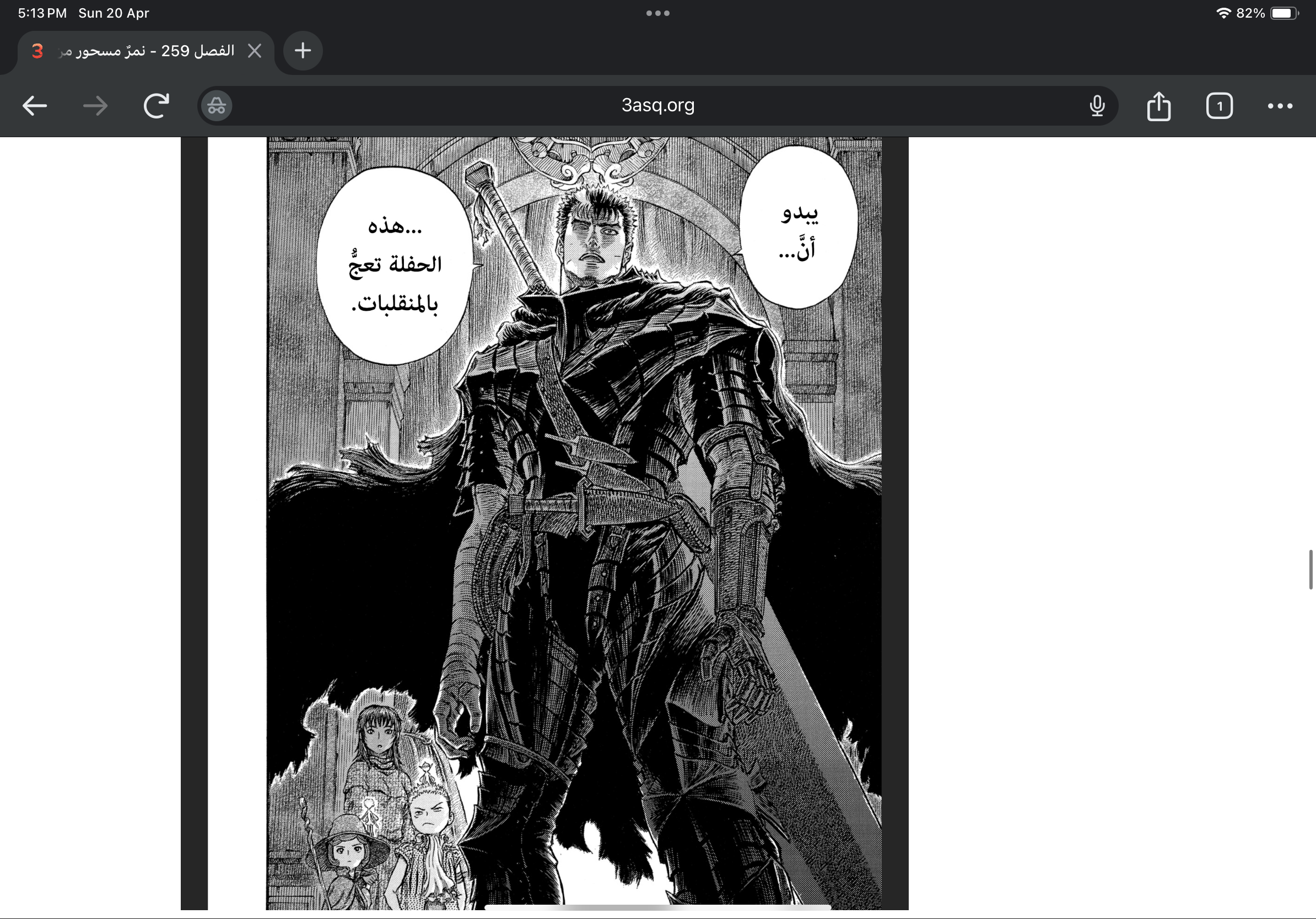Viewport: 1316px width, 919px height.
Task: Tap the site favicon on the tab
Action: tap(37, 52)
